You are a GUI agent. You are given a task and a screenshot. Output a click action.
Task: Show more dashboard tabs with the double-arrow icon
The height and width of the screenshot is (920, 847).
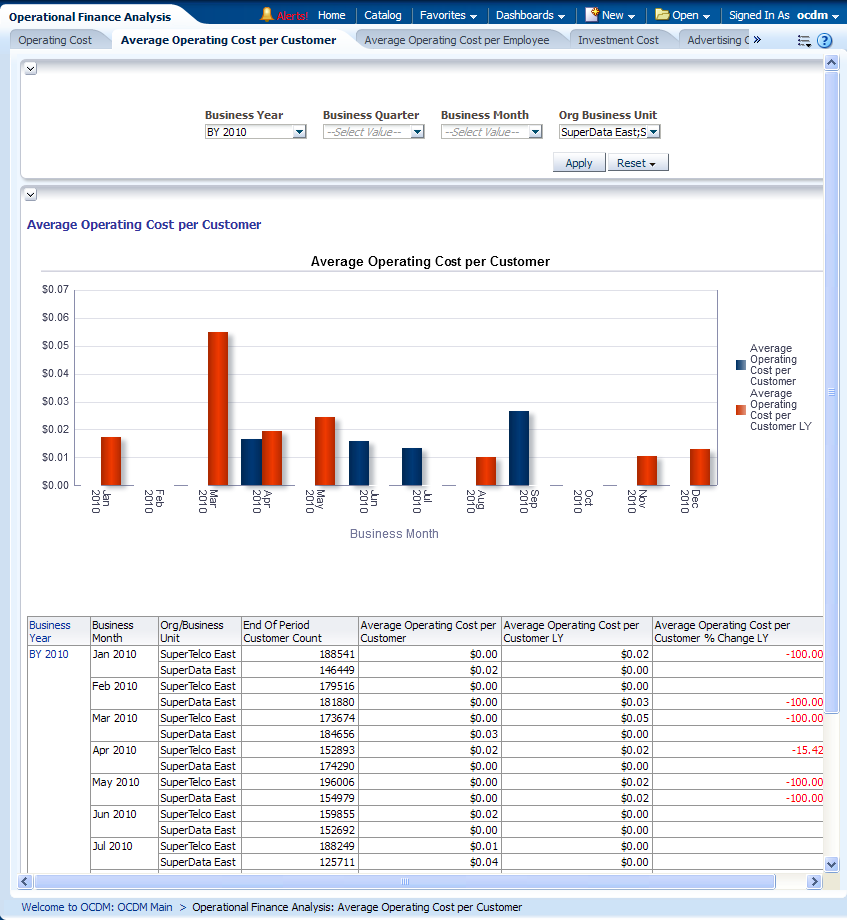click(757, 40)
